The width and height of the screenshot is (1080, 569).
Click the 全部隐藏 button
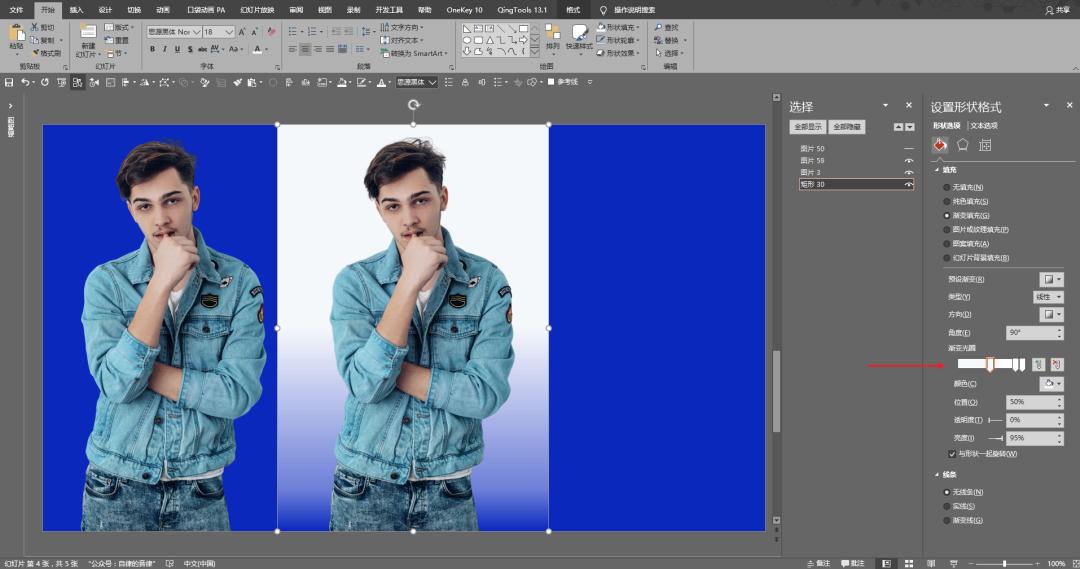click(x=847, y=127)
